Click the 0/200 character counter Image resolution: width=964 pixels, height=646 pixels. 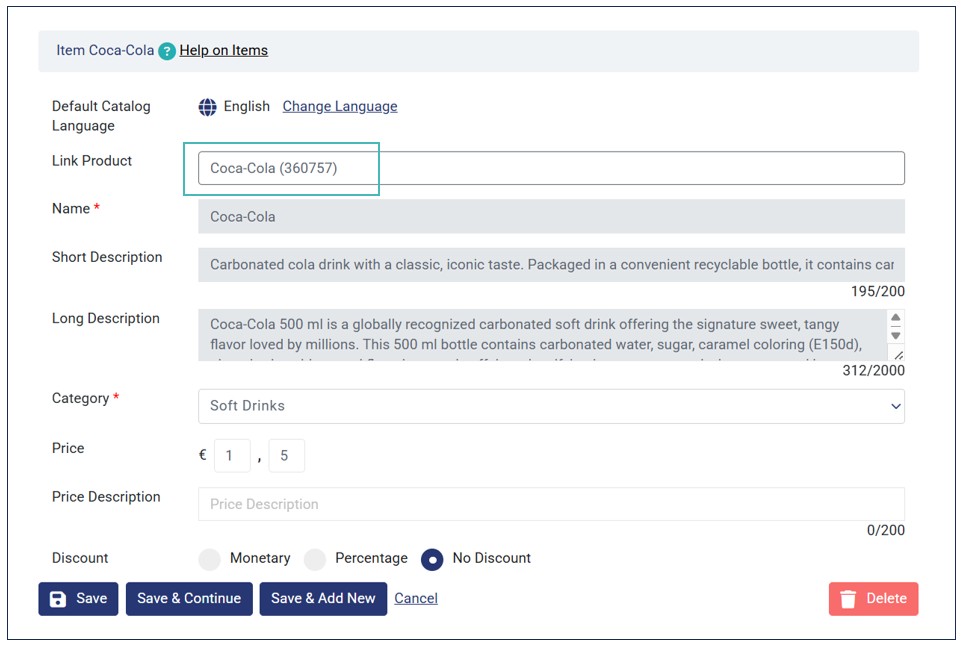pos(885,530)
